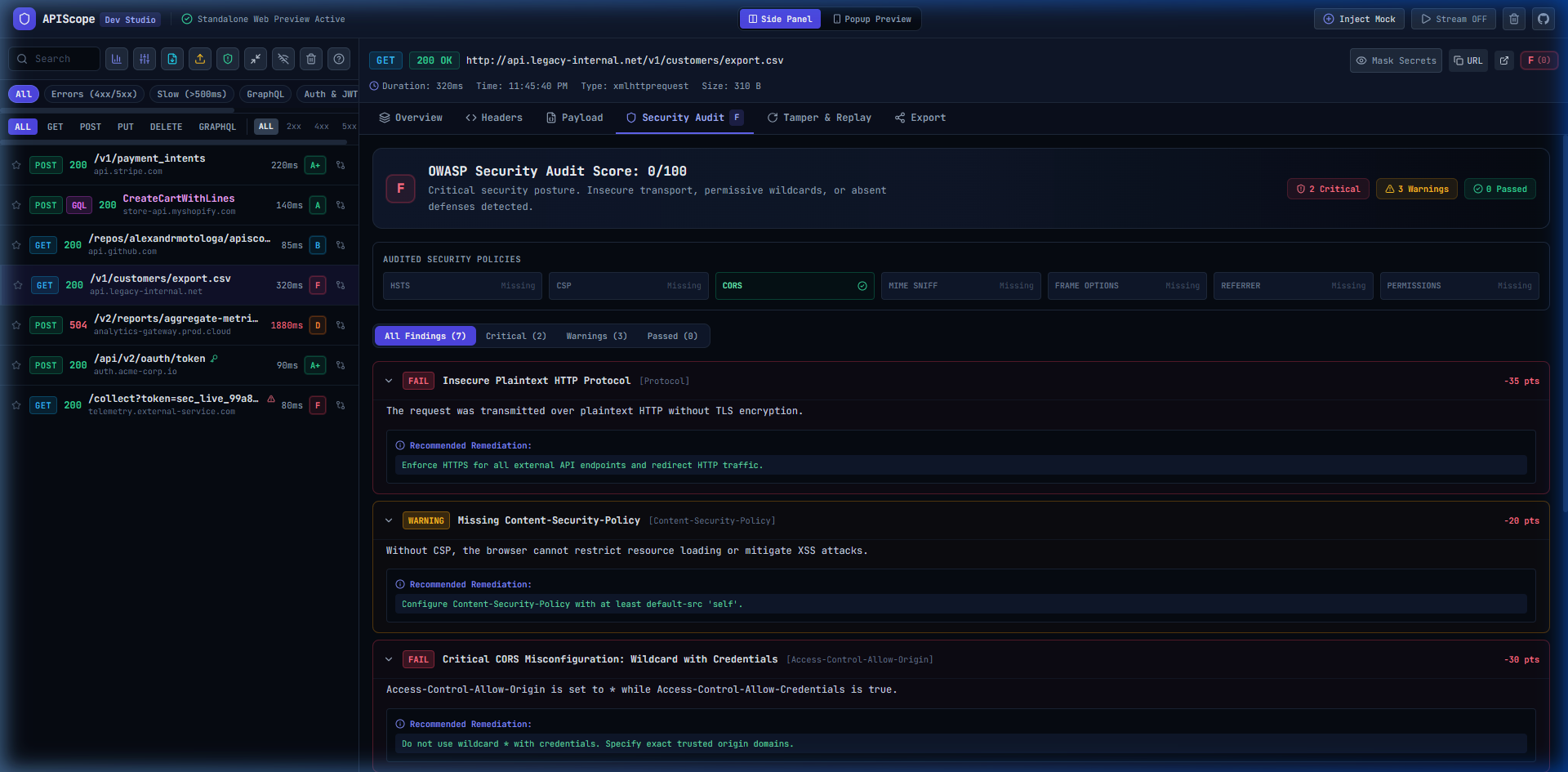The image size is (1568, 772).
Task: Star the /v1/payment_intents request
Action: tap(16, 165)
